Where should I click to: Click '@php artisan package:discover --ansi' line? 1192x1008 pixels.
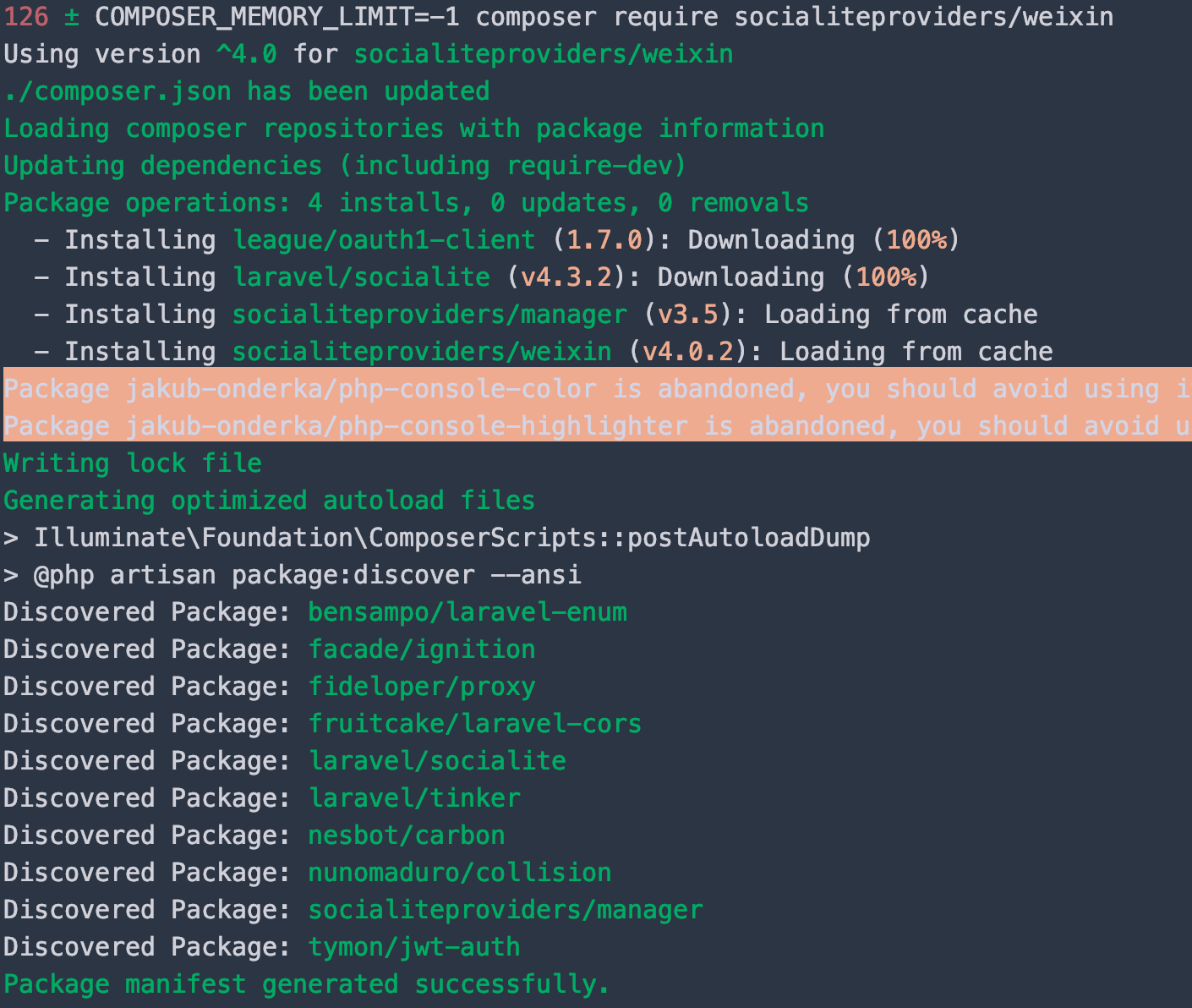293,575
